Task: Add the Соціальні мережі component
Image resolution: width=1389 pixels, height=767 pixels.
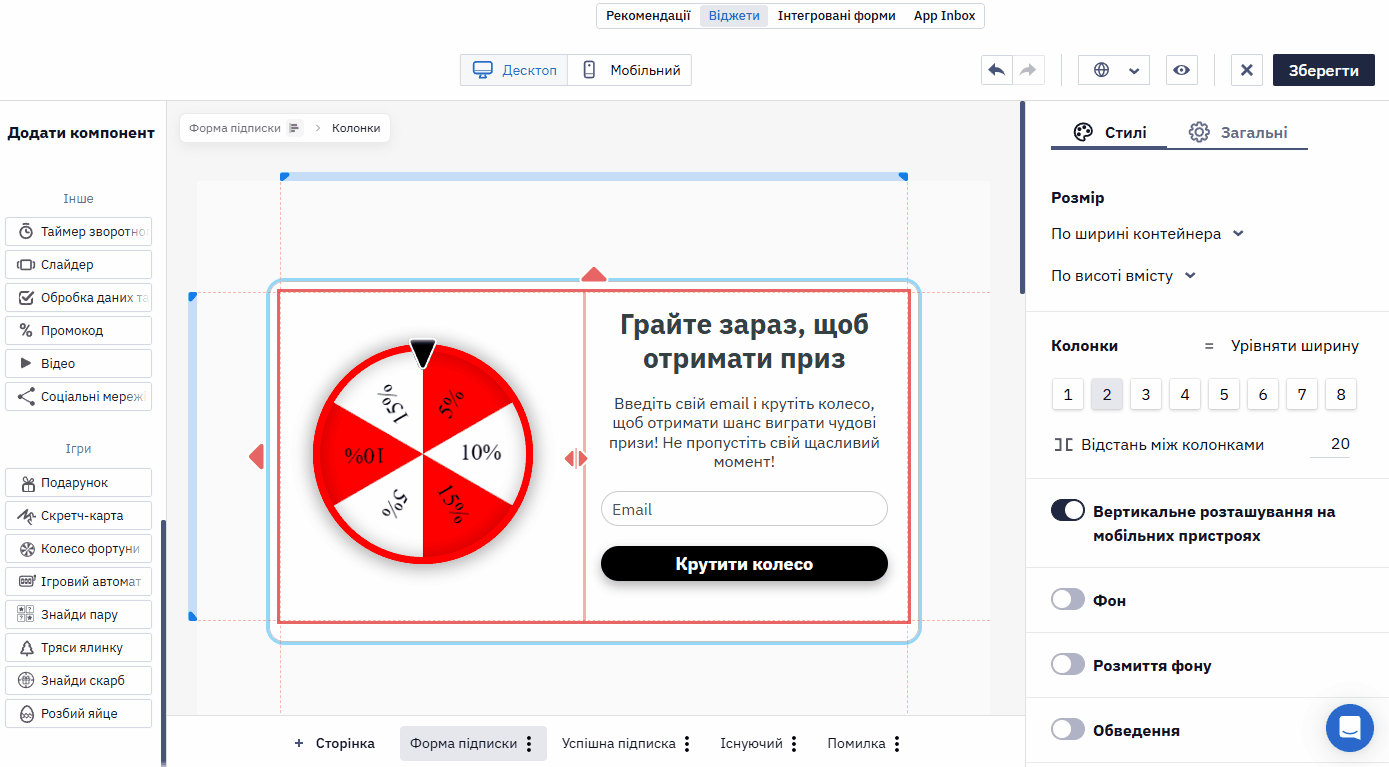Action: [79, 396]
